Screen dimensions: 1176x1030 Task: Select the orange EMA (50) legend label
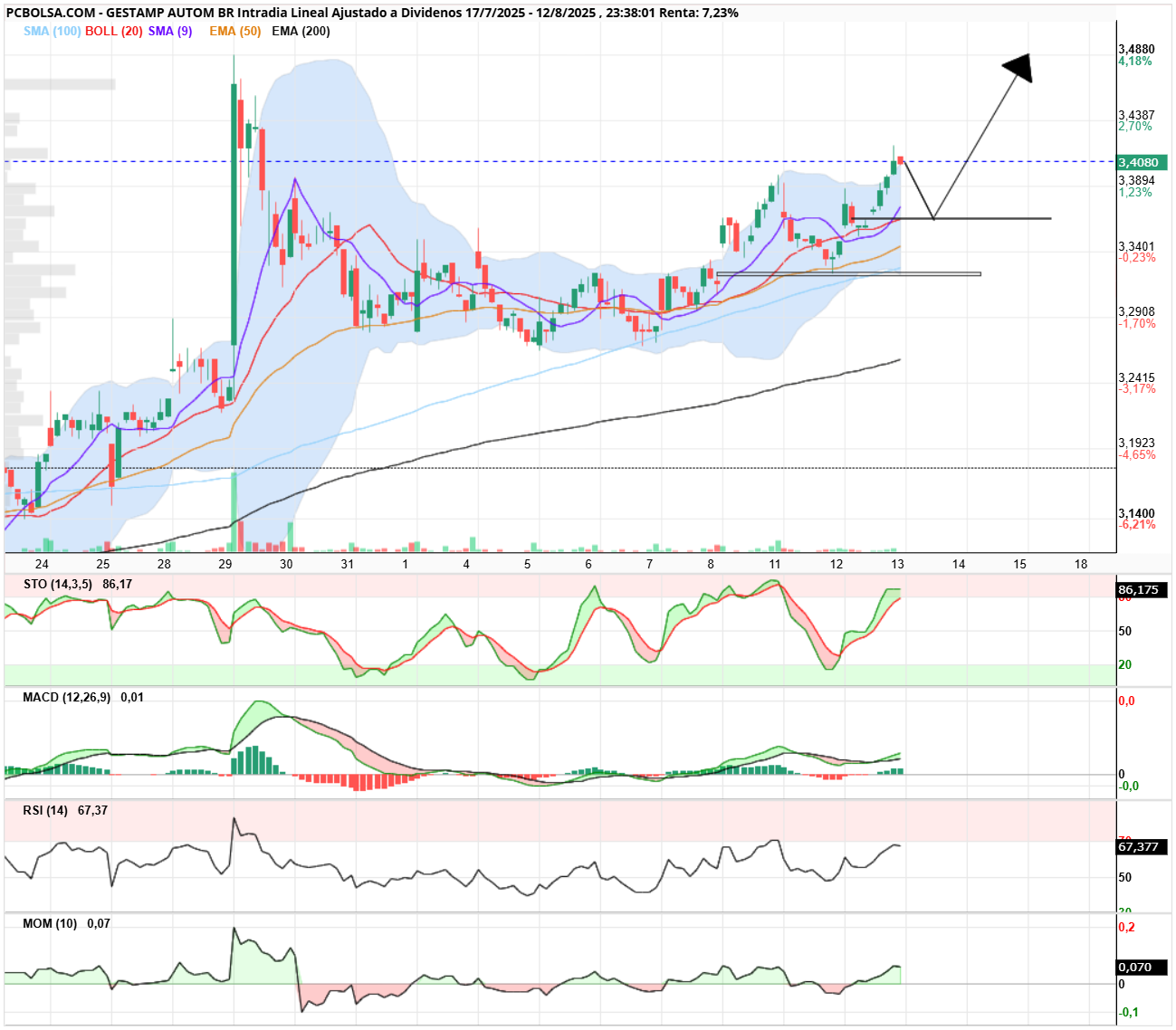(x=234, y=31)
